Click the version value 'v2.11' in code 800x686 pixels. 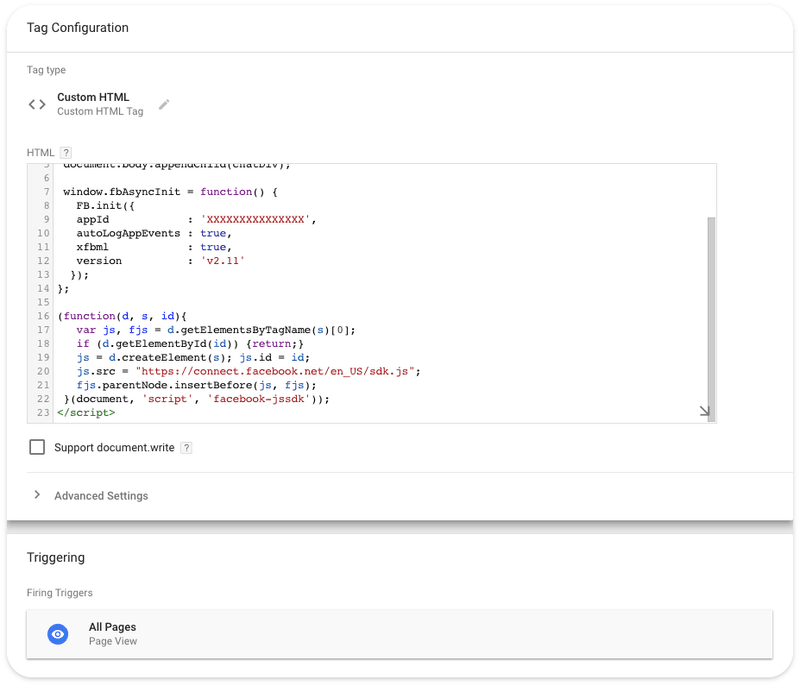(x=222, y=261)
